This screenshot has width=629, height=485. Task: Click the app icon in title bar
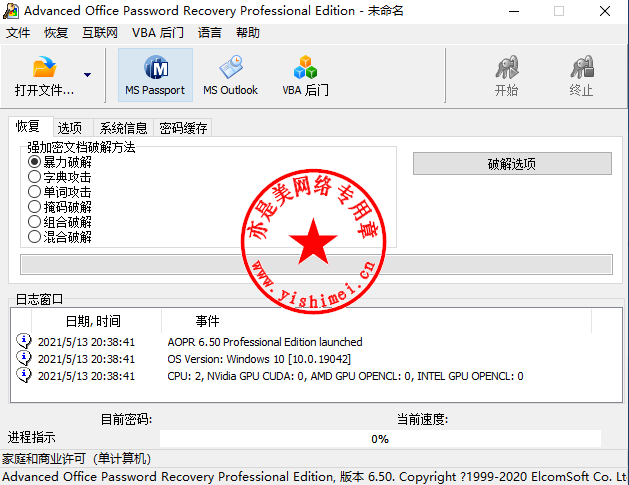[10, 11]
